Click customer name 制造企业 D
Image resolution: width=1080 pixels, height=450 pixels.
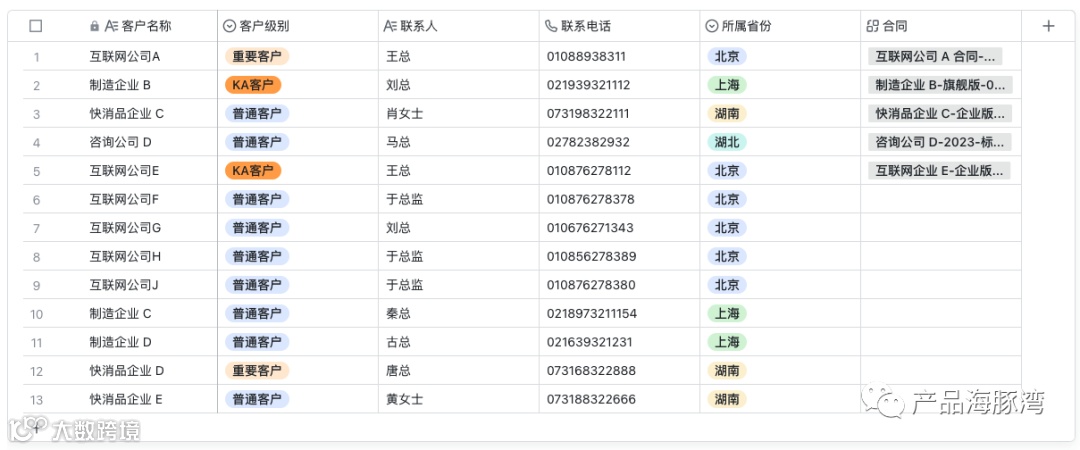click(120, 342)
